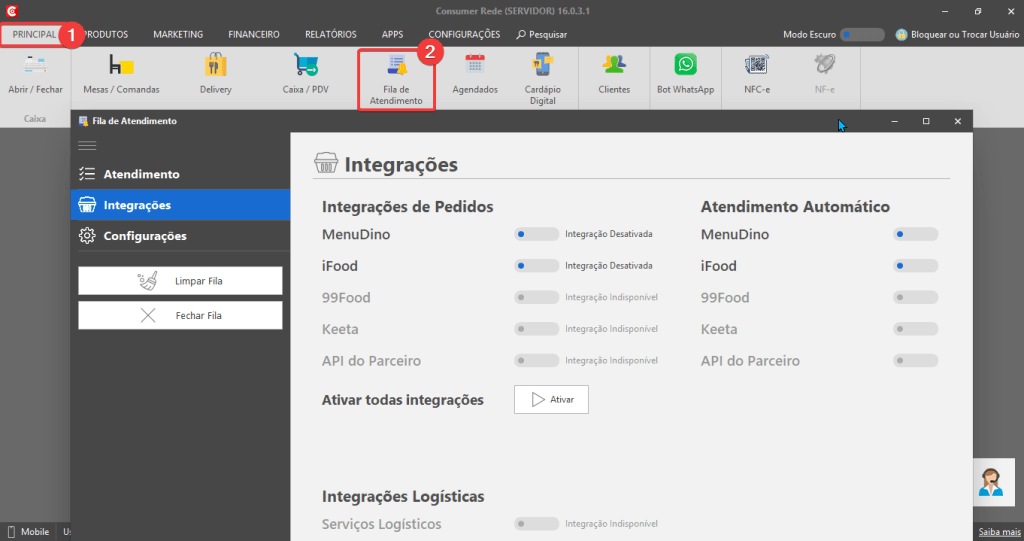Click Fila de Atendimento window title icon

(83, 121)
